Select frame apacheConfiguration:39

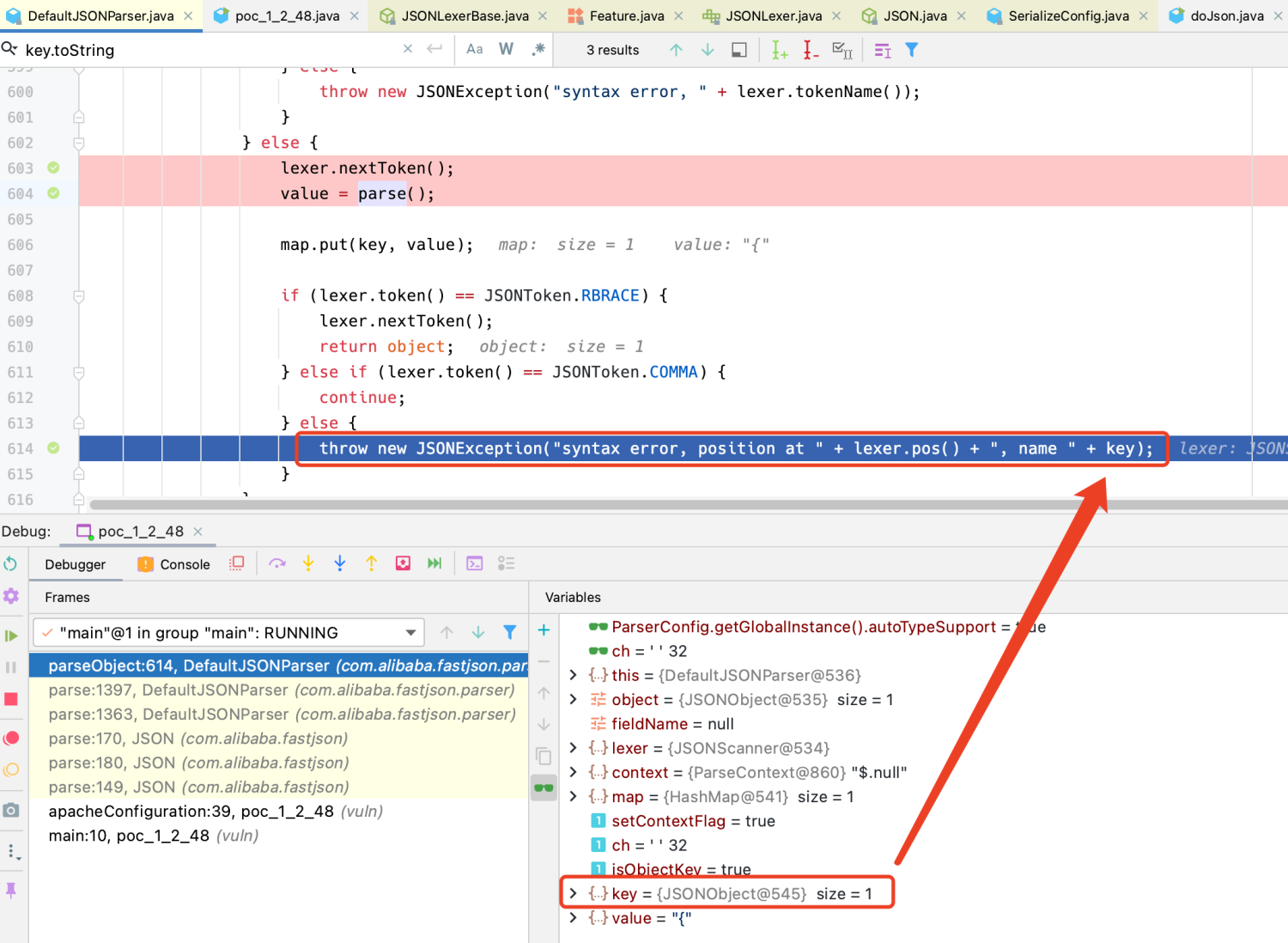click(x=278, y=811)
